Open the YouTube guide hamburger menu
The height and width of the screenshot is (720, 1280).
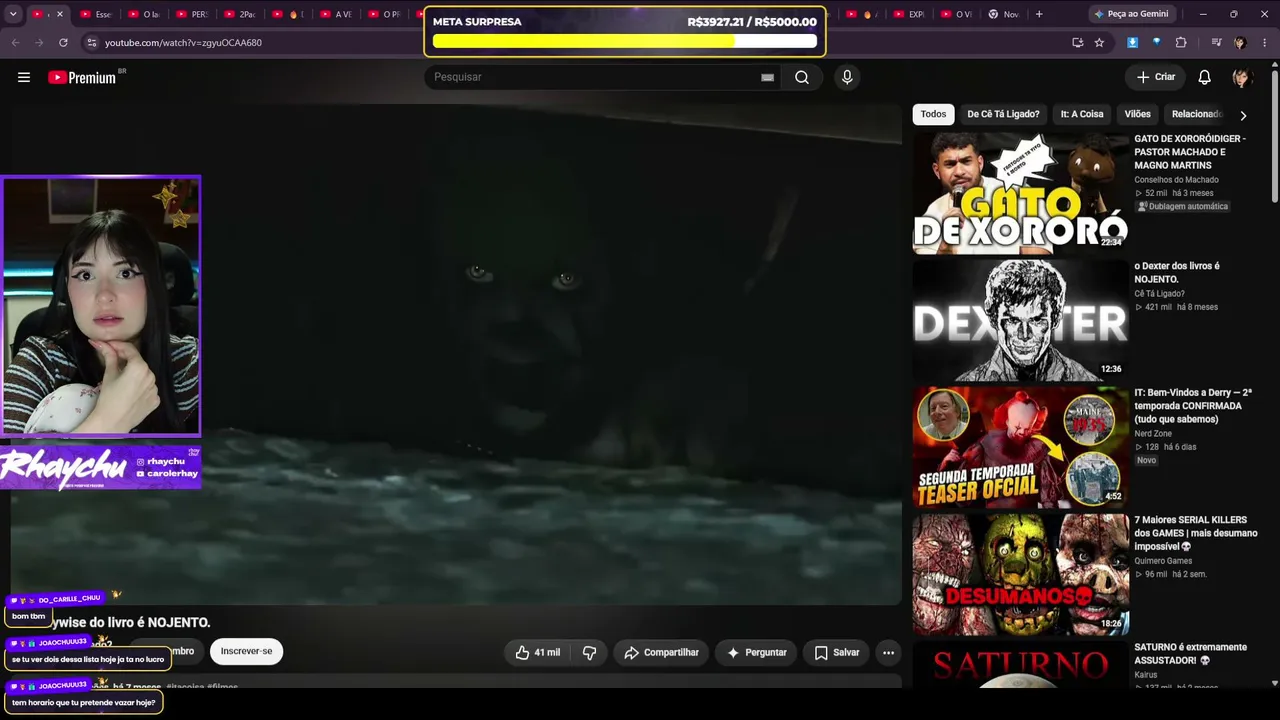[x=24, y=77]
